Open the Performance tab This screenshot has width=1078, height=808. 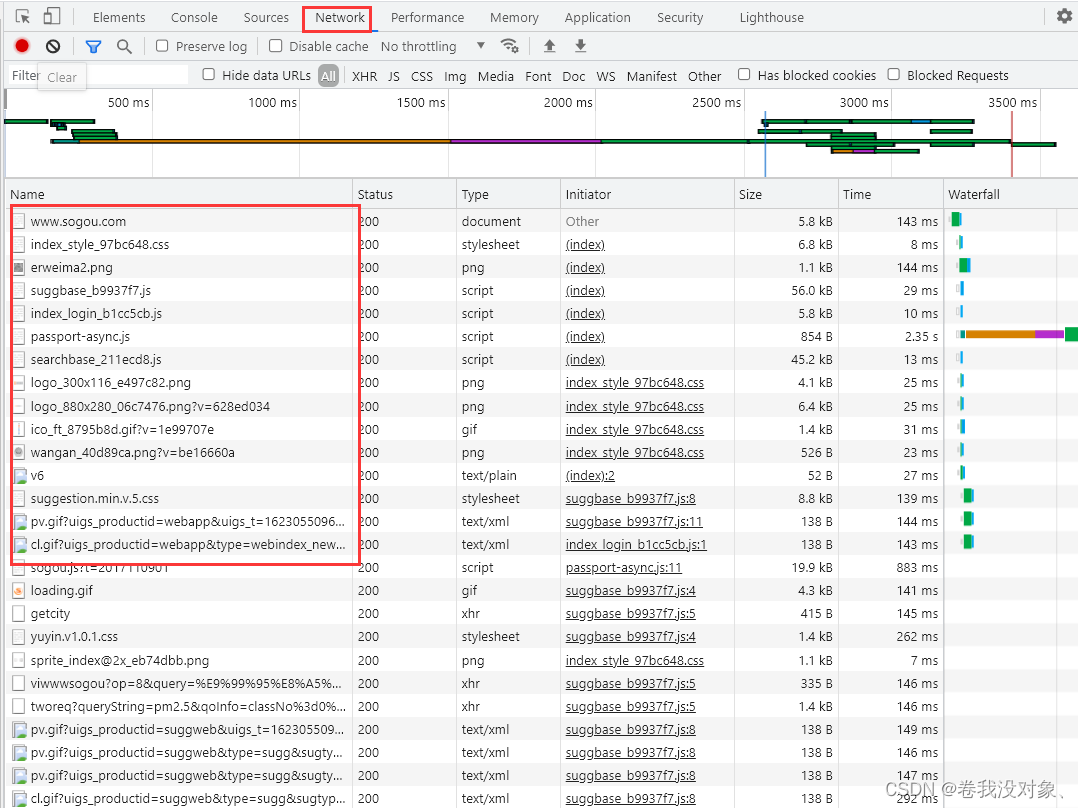pyautogui.click(x=428, y=17)
